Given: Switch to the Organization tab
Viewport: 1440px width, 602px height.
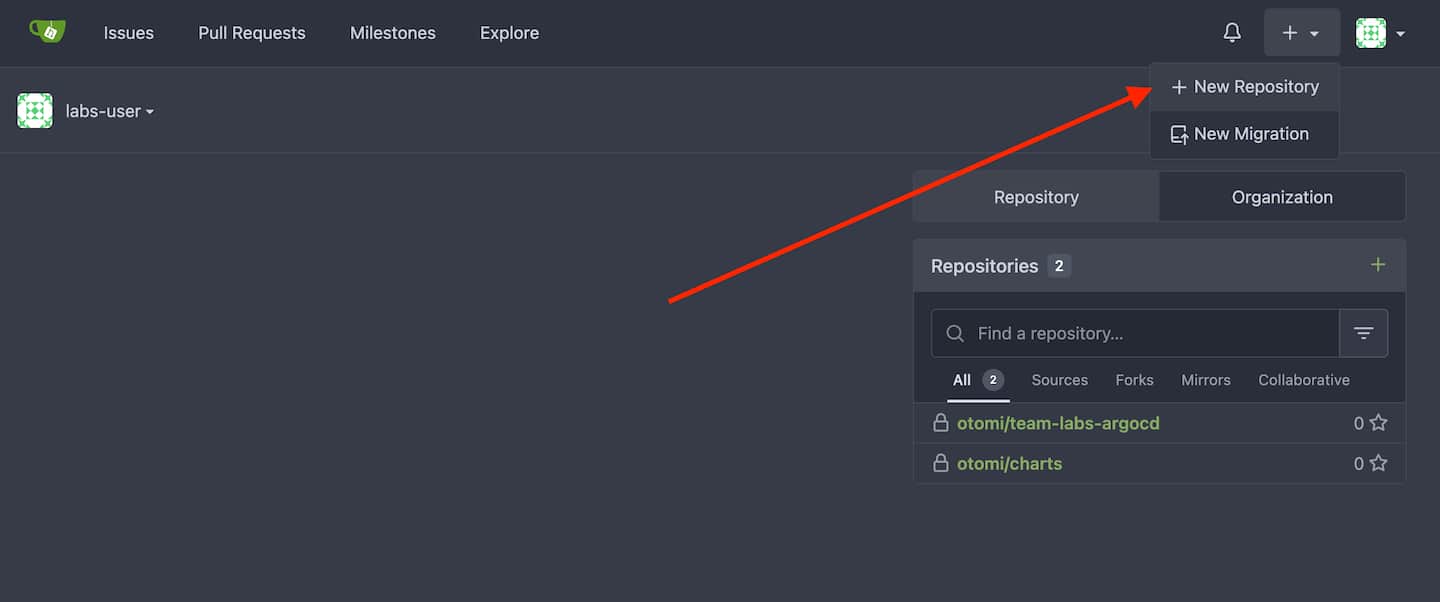Looking at the screenshot, I should pos(1282,197).
